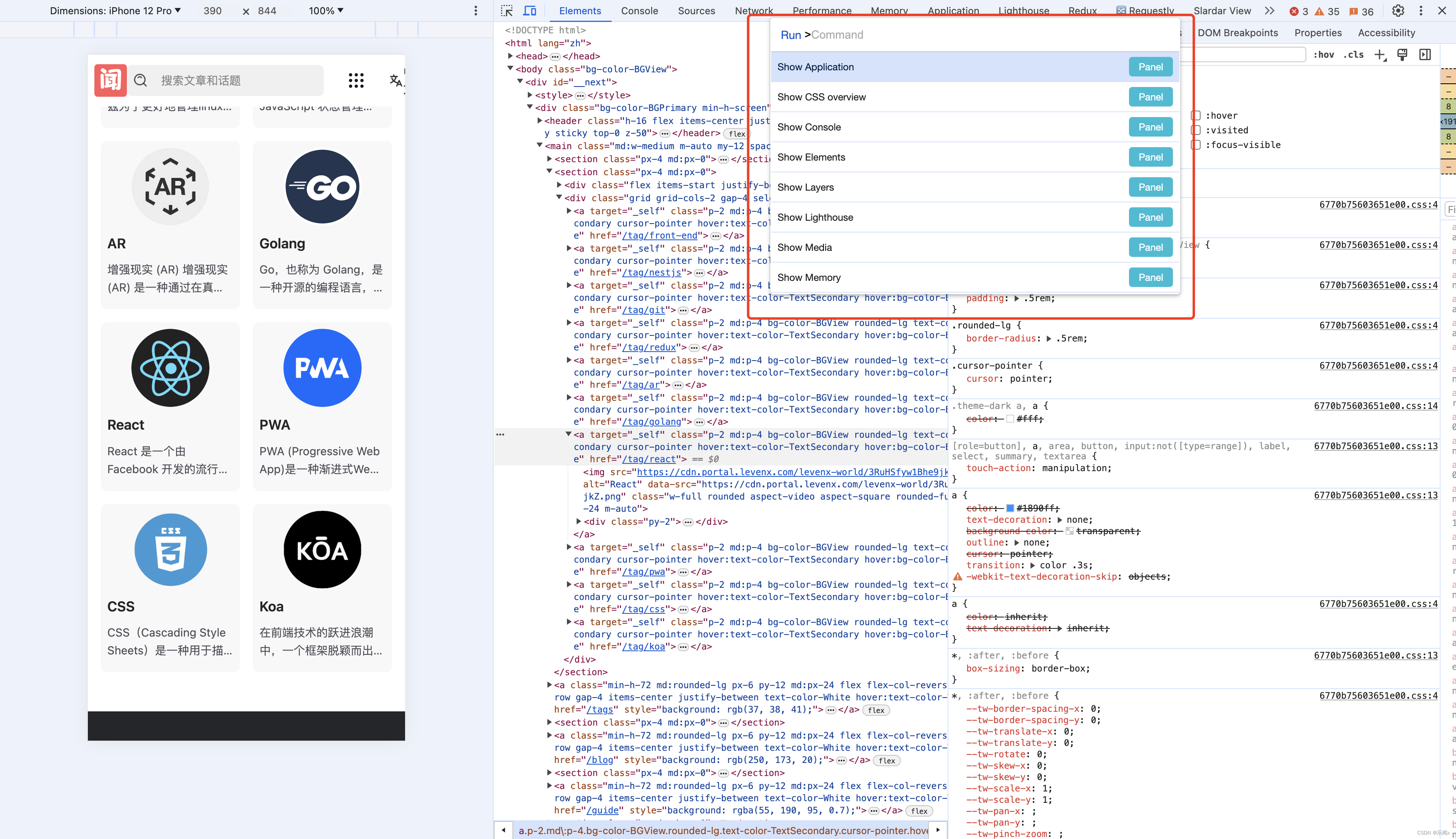Open the 100% zoom dropdown
The image size is (1456, 839).
click(x=326, y=11)
